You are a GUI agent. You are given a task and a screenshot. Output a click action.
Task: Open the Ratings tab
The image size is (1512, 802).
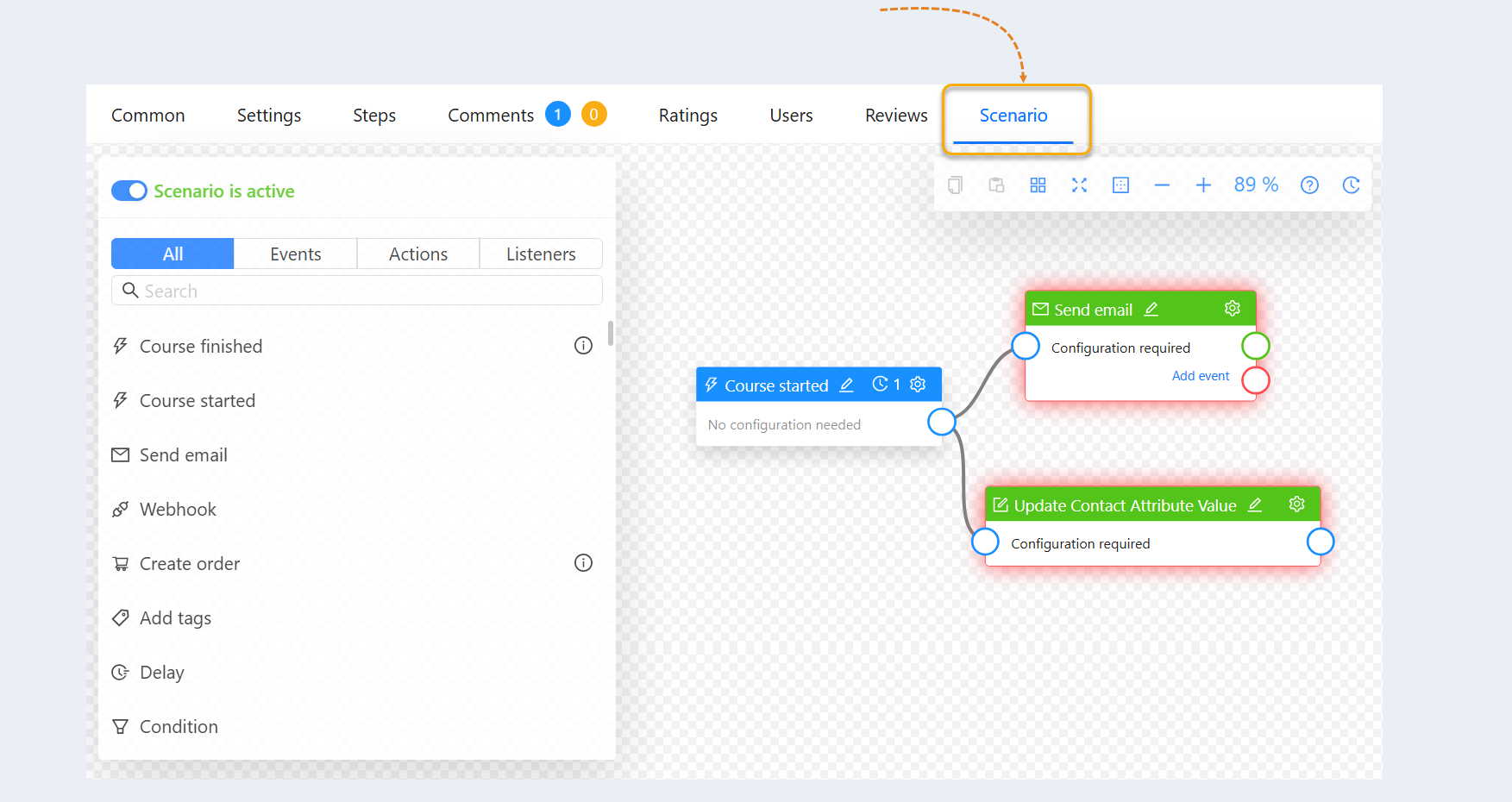688,115
